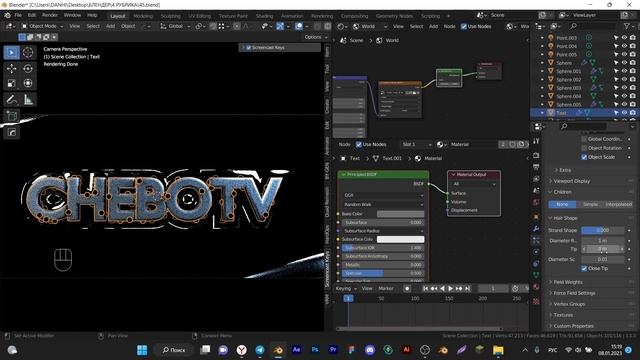Select the Add Cube tool
This screenshot has height=360, width=640.
tap(11, 116)
